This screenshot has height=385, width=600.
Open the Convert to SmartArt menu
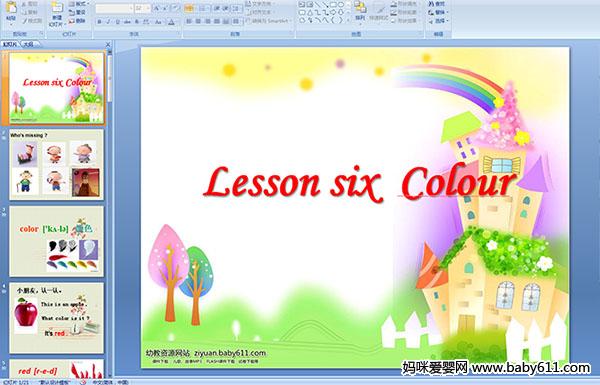point(269,21)
